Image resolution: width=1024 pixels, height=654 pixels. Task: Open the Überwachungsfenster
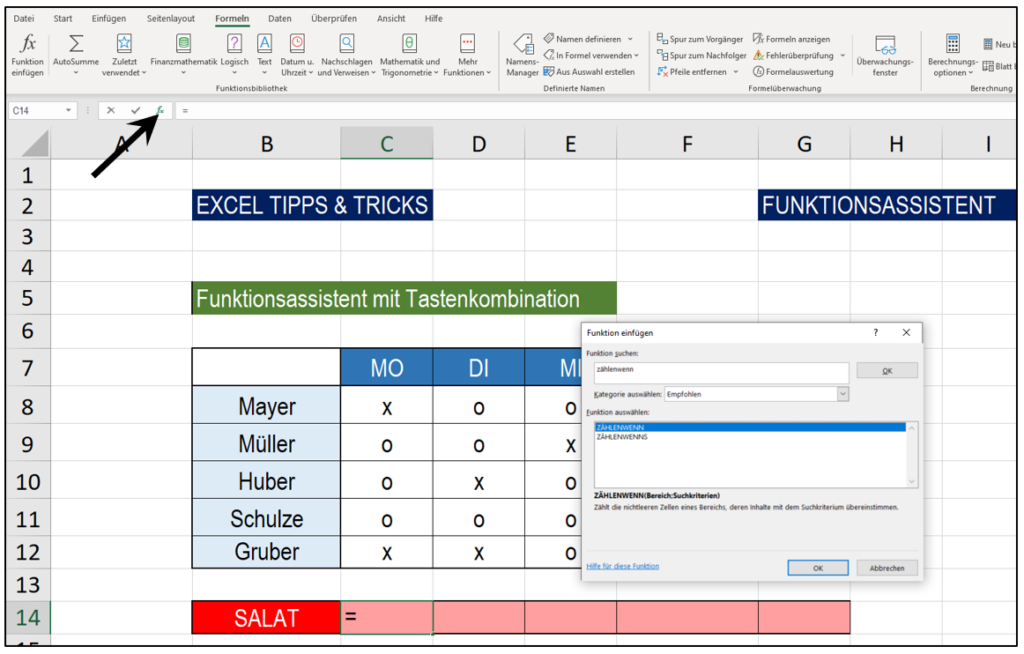[x=885, y=55]
